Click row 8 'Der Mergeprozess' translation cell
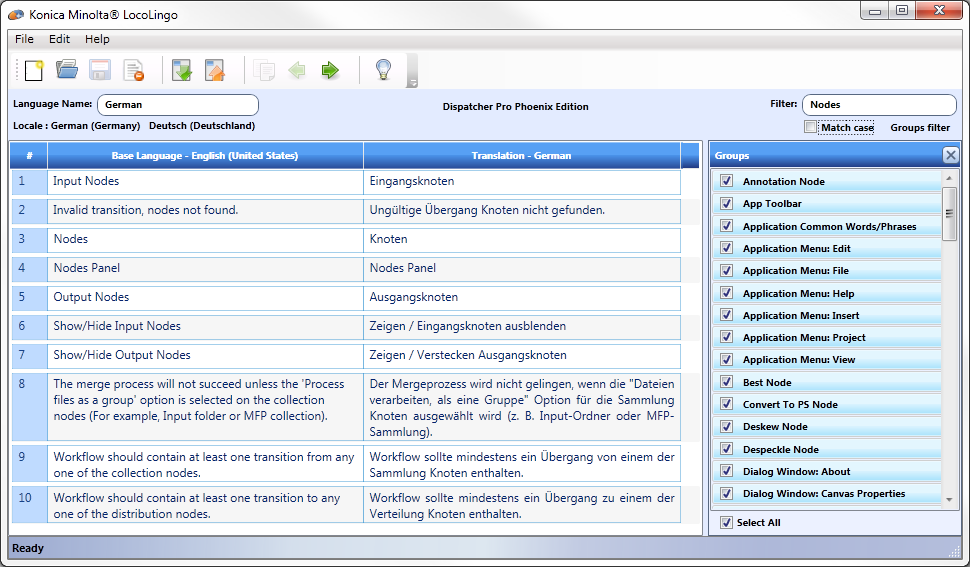 click(521, 407)
